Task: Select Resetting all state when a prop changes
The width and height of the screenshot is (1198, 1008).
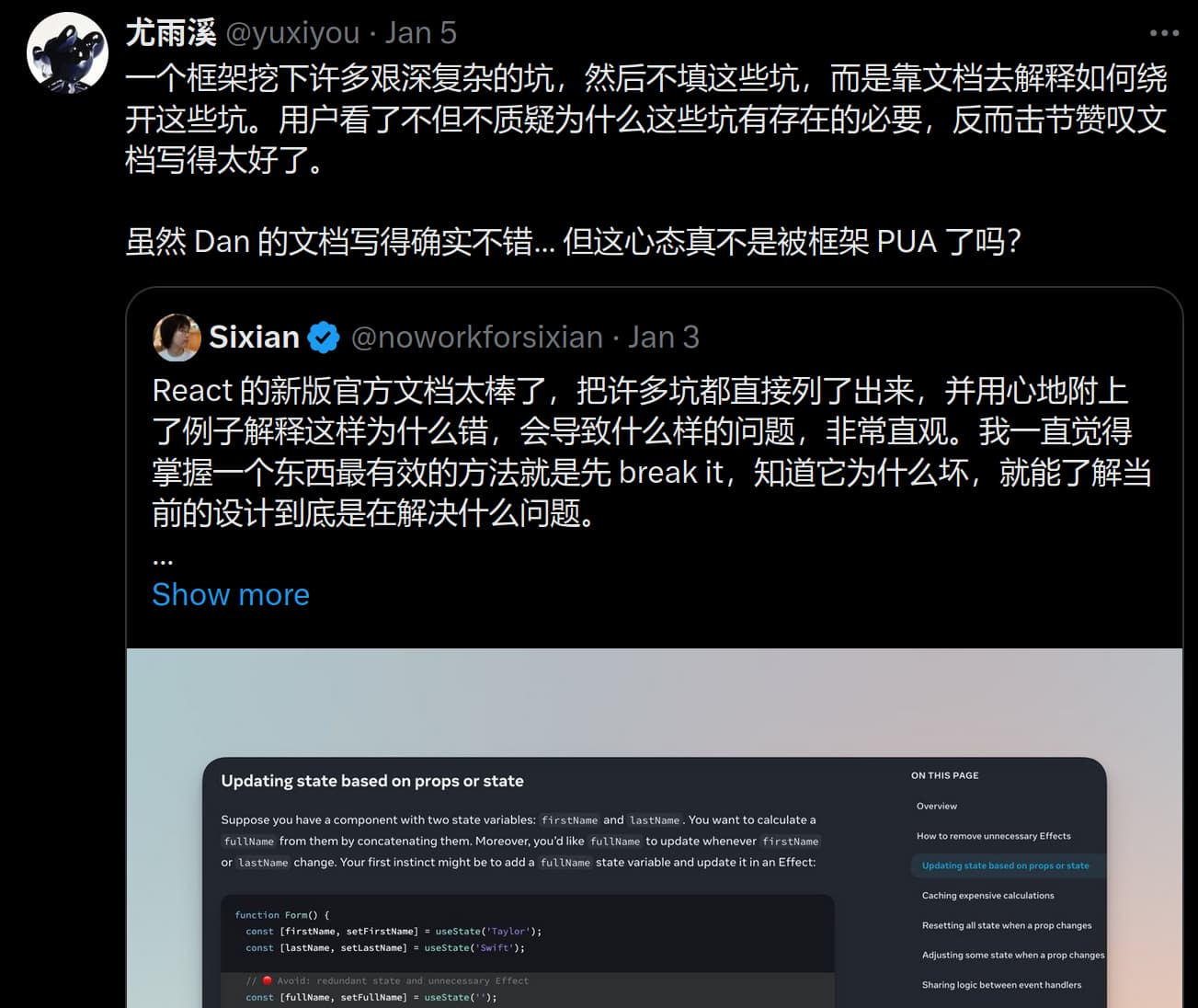Action: 1007,925
